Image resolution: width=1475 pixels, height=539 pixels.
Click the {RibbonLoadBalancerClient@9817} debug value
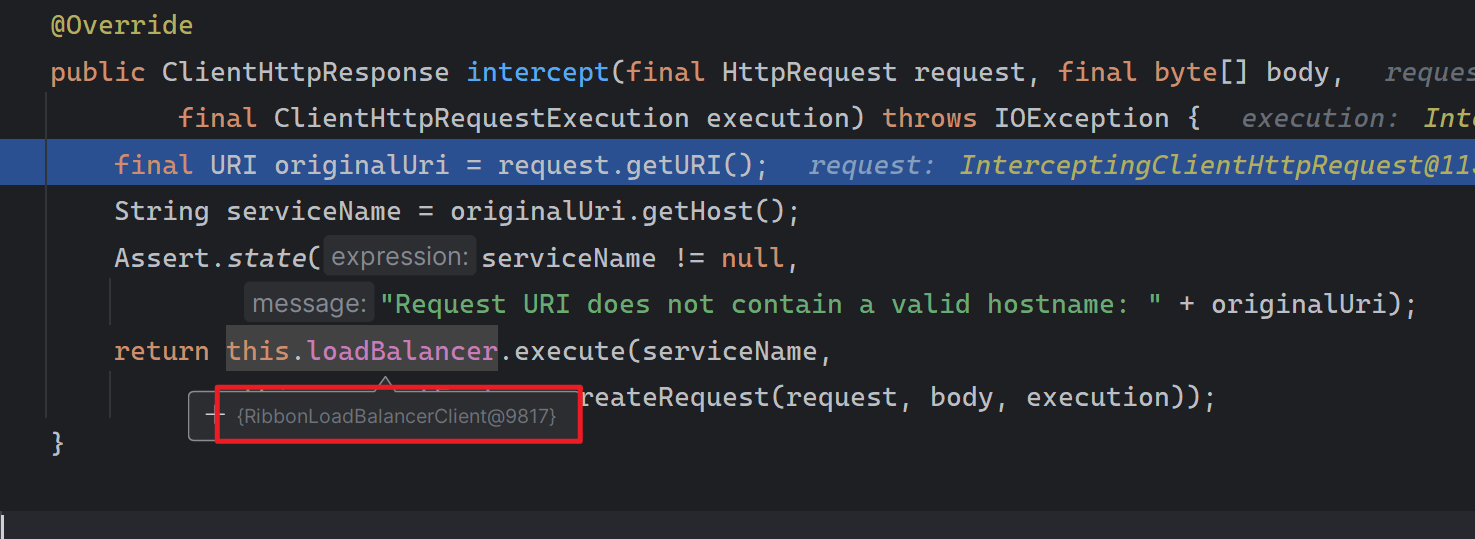tap(397, 415)
